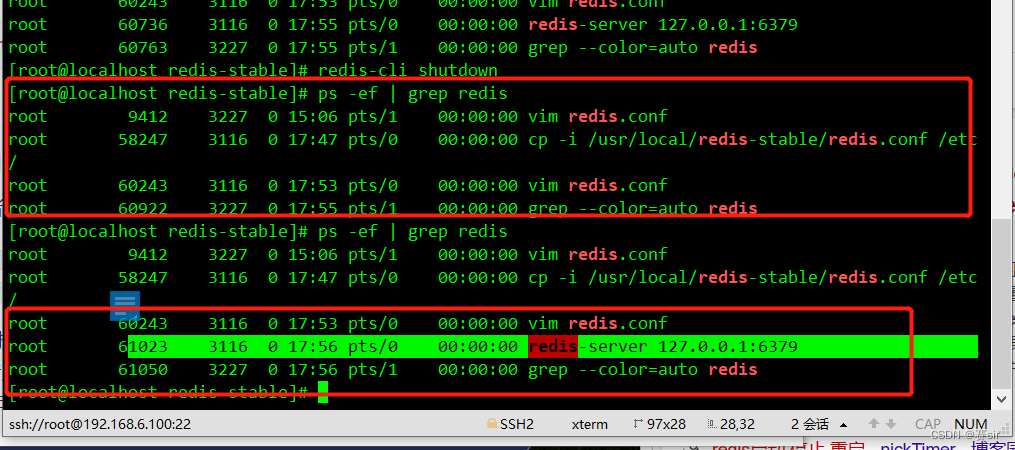This screenshot has height=450, width=1015.
Task: Click the grey up arrow in status bar
Action: 874,424
